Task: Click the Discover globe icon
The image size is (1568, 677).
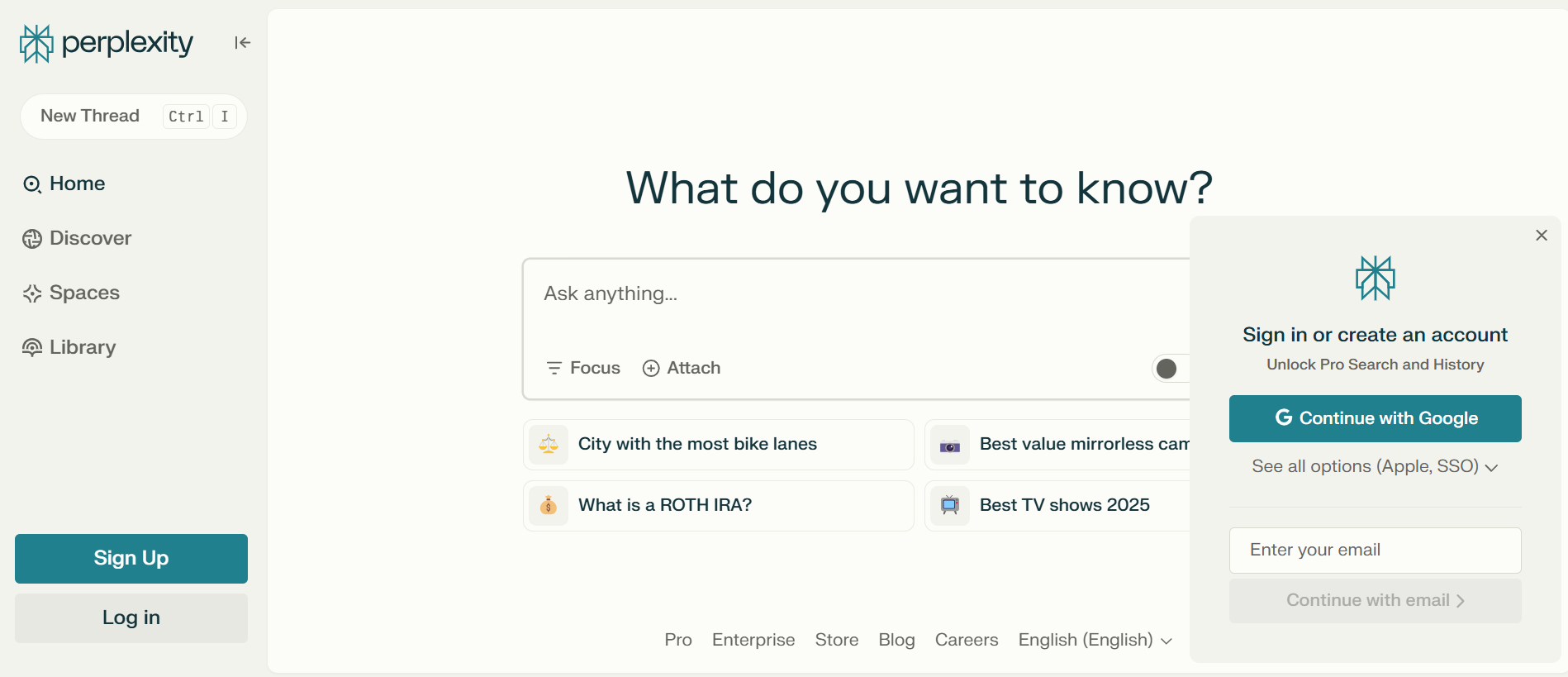Action: click(x=32, y=239)
